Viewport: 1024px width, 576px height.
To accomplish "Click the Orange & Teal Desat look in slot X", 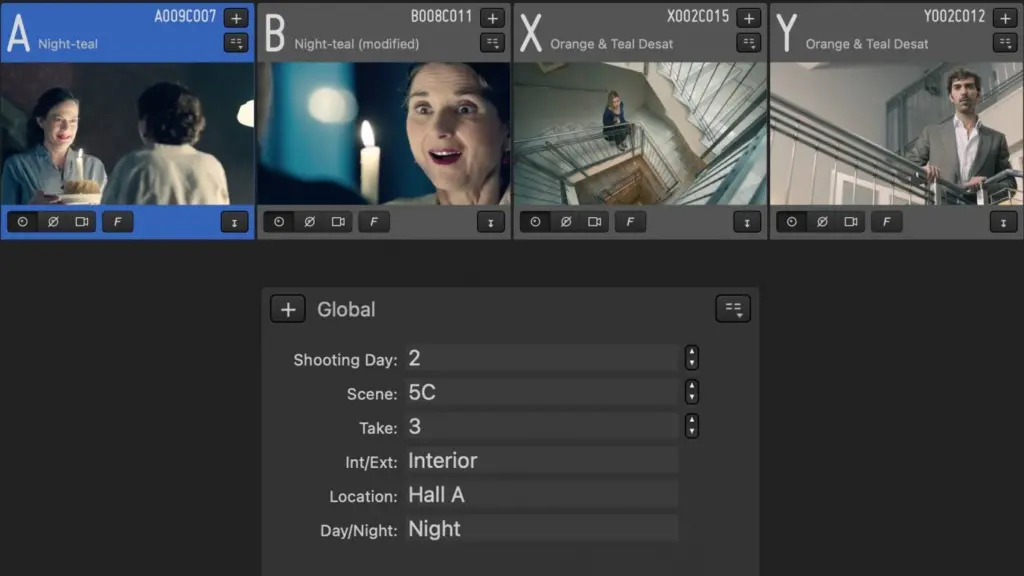I will (611, 44).
